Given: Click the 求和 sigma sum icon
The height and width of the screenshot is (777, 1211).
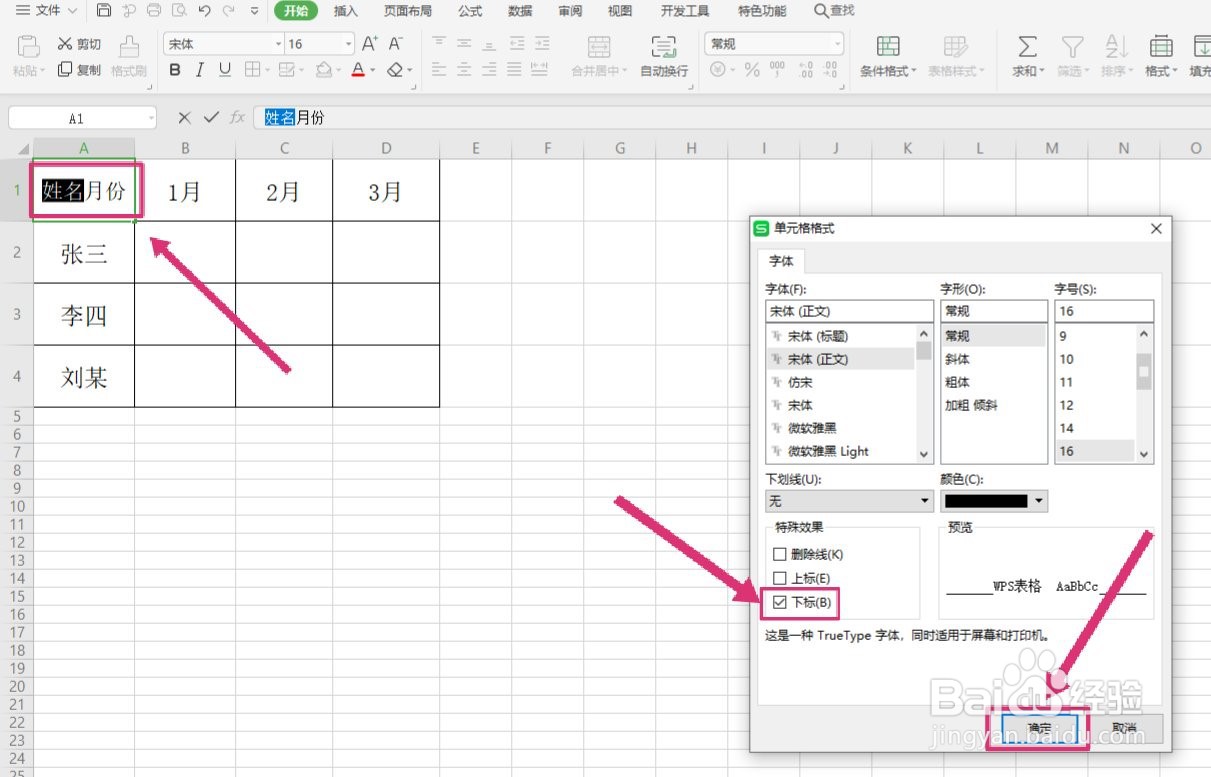Looking at the screenshot, I should (x=1027, y=47).
